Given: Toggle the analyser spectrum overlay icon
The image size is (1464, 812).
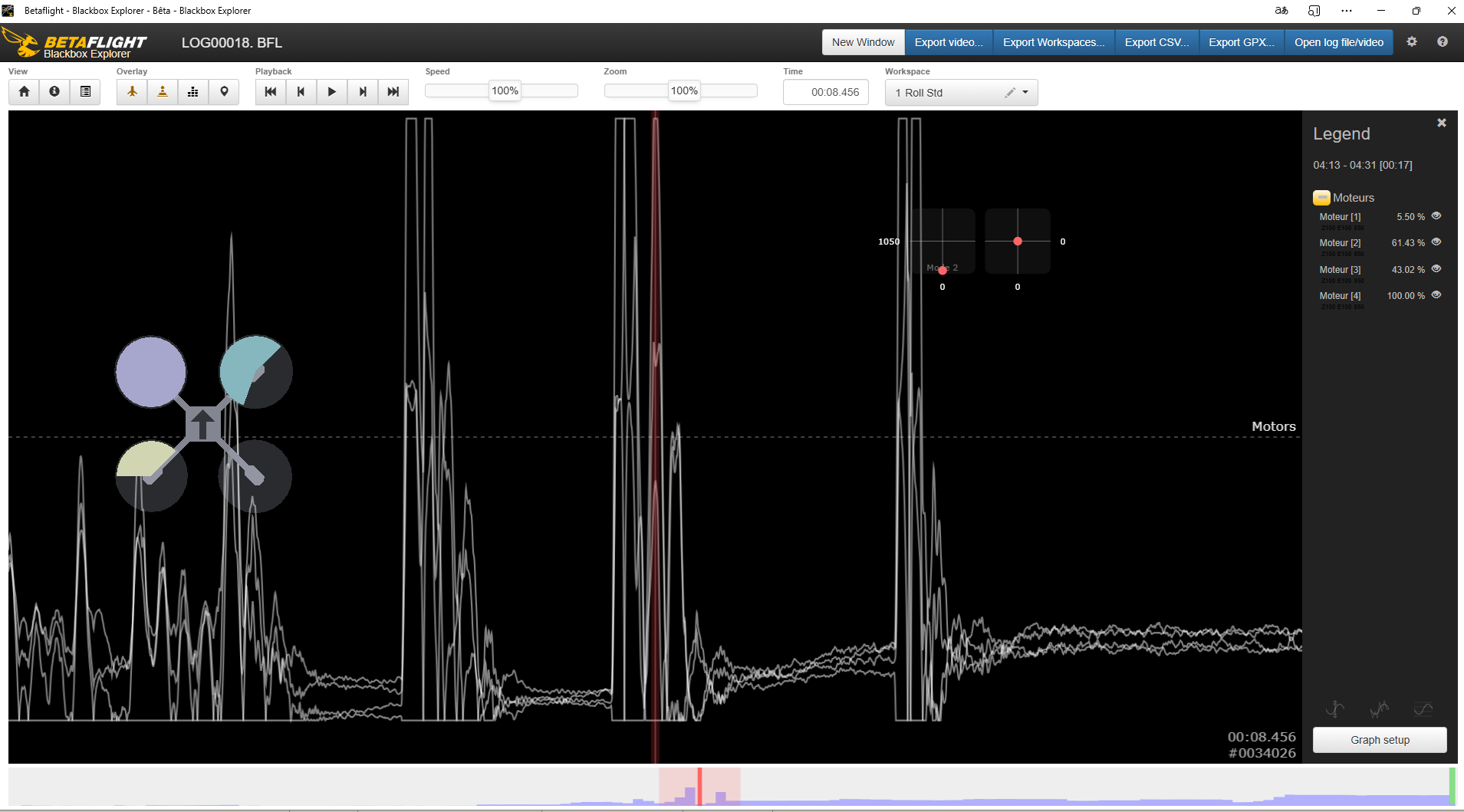Looking at the screenshot, I should pyautogui.click(x=193, y=92).
